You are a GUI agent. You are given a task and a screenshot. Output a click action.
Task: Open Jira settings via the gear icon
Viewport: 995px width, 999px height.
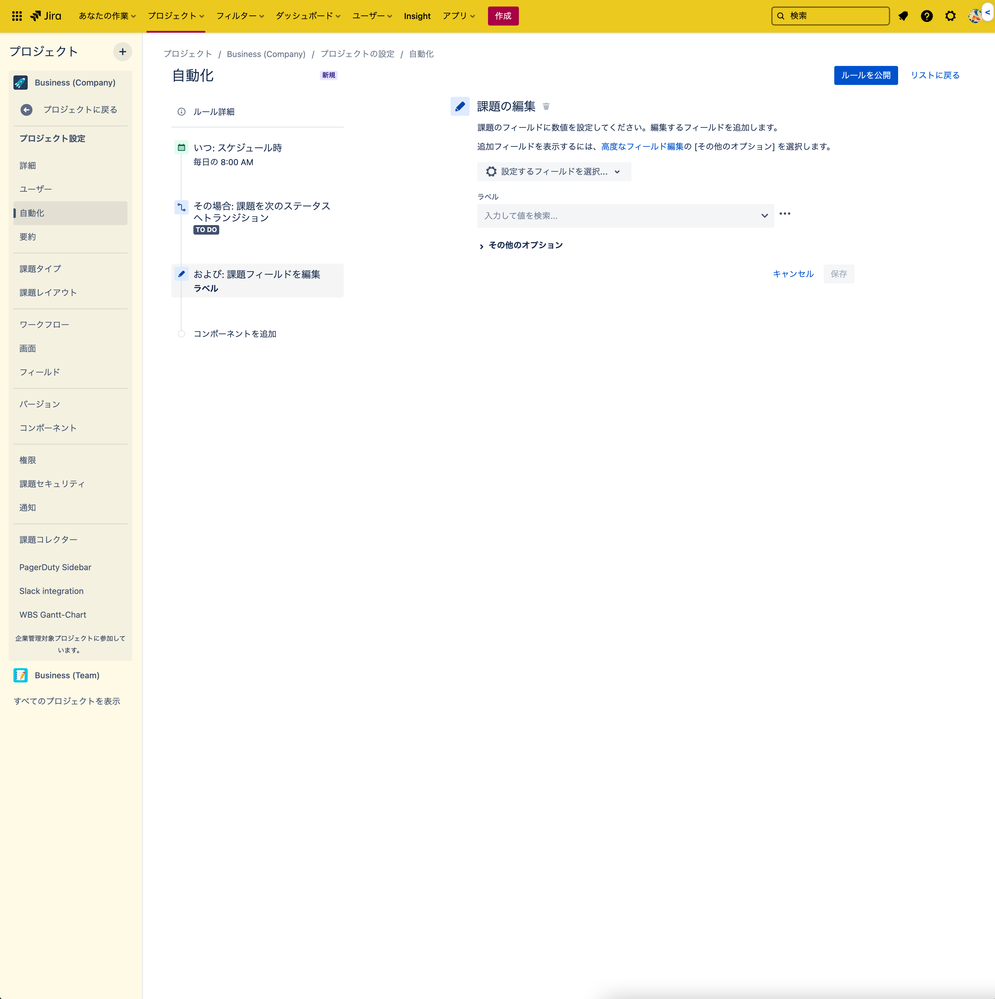pos(950,15)
